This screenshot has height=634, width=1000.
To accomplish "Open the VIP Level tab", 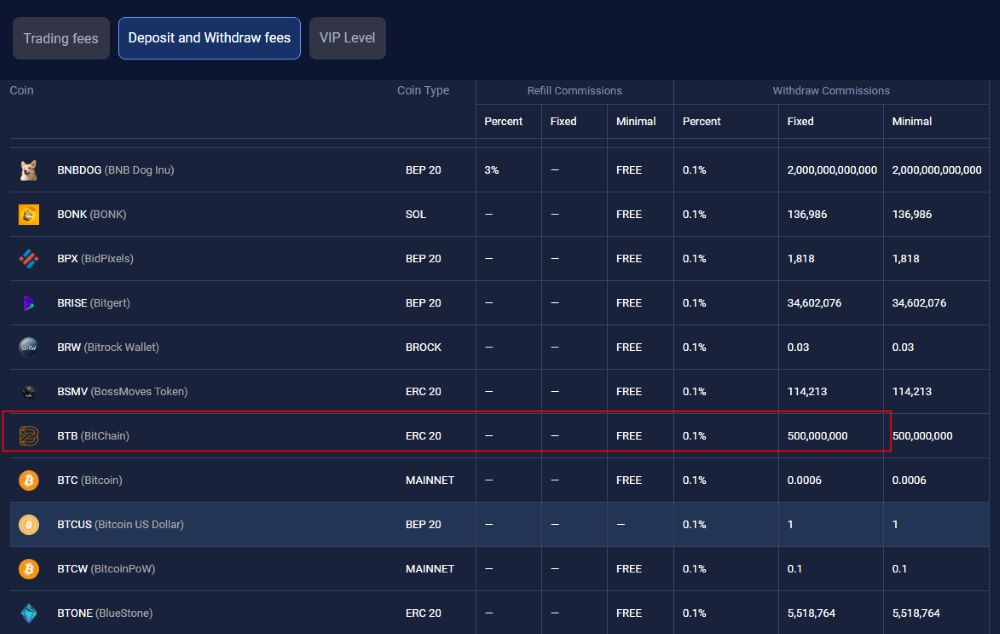I will pyautogui.click(x=347, y=38).
